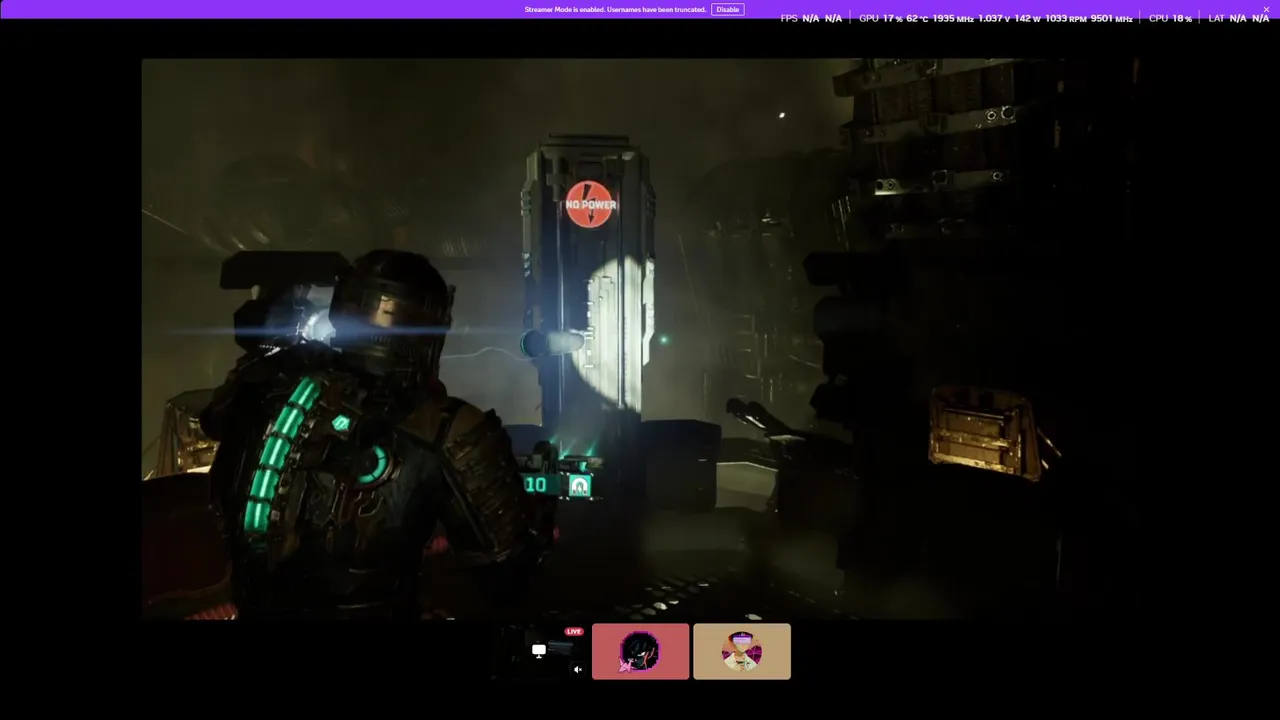Viewport: 1280px width, 720px height.
Task: Click the '142 W' power reading
Action: 1028,19
